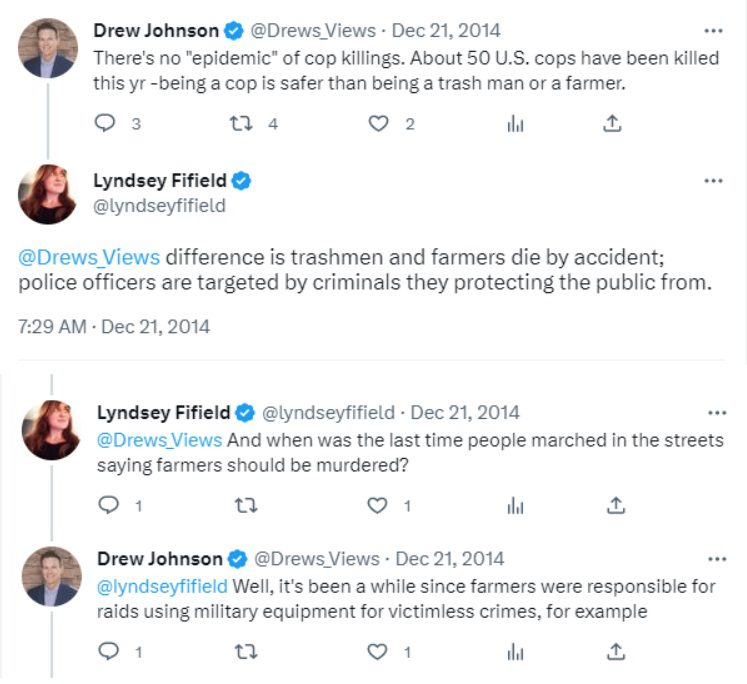Click @lyndseyfifield mention in Drew's last reply
This screenshot has height=684, width=747.
click(162, 585)
